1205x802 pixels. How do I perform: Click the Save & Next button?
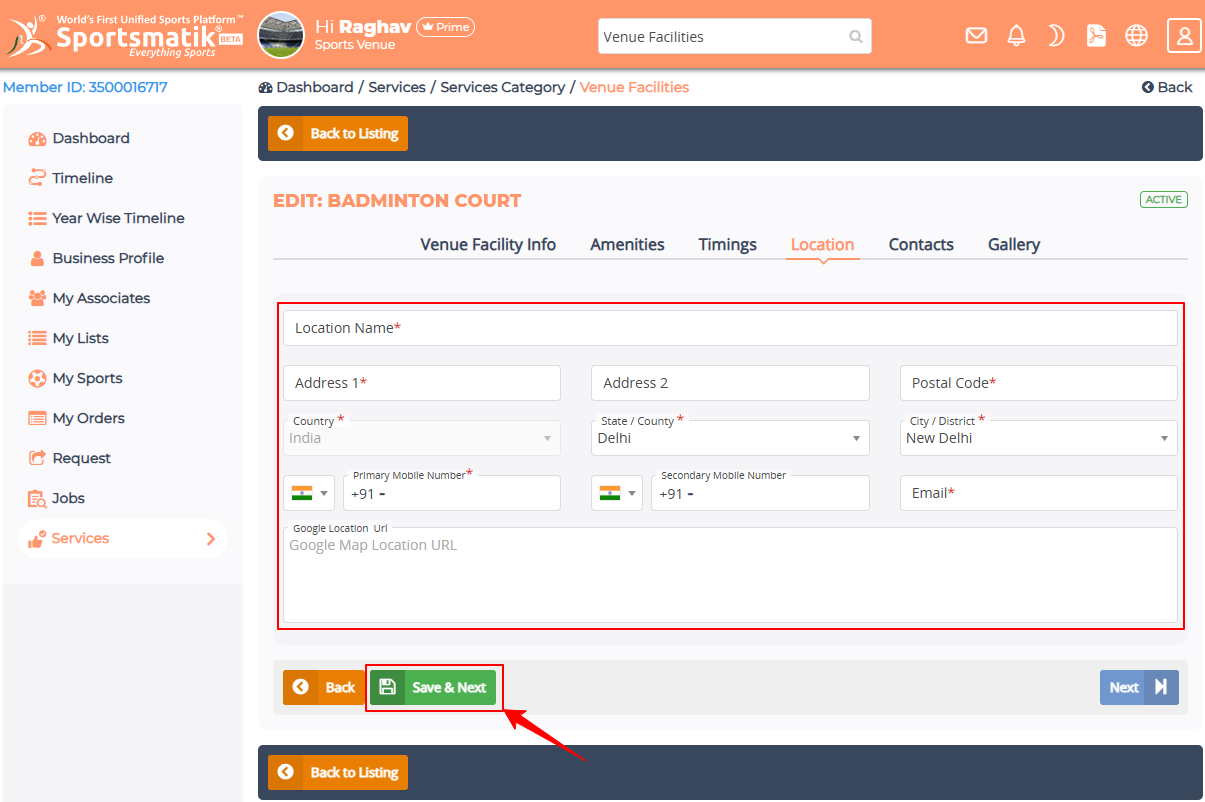tap(433, 688)
